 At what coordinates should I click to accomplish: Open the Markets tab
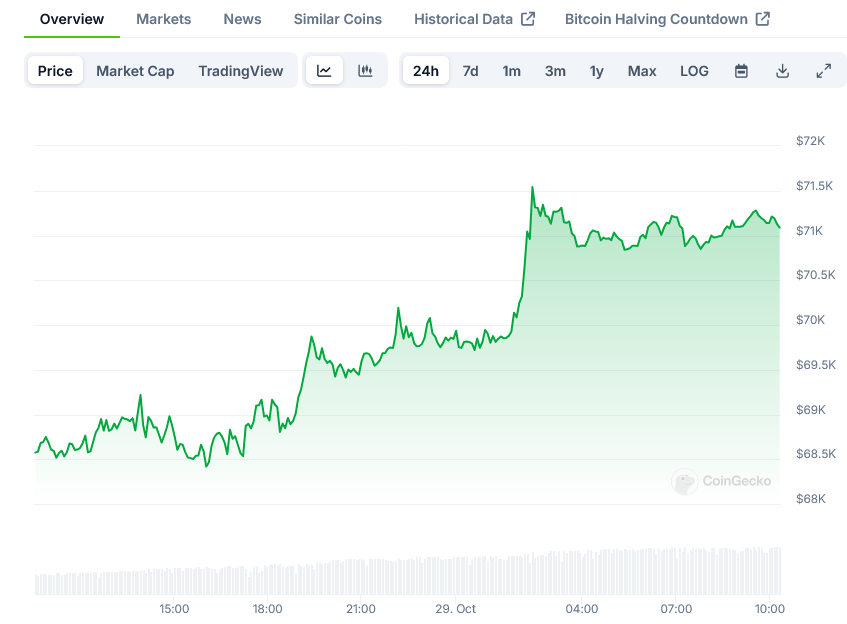tap(163, 19)
